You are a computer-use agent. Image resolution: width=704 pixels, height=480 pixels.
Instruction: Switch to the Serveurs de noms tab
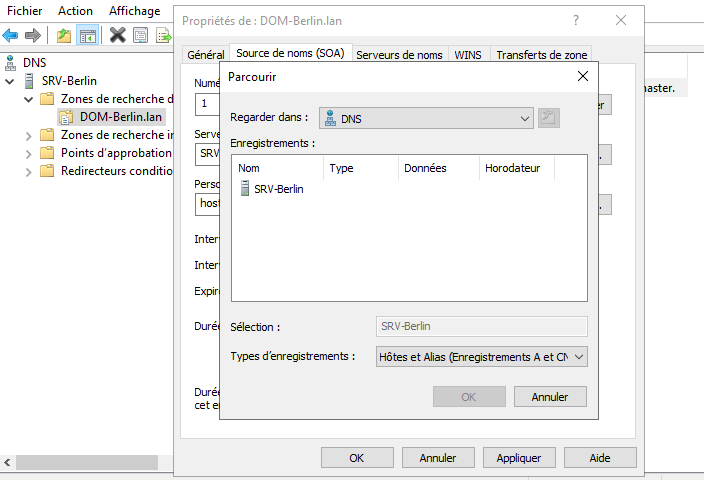(x=399, y=55)
